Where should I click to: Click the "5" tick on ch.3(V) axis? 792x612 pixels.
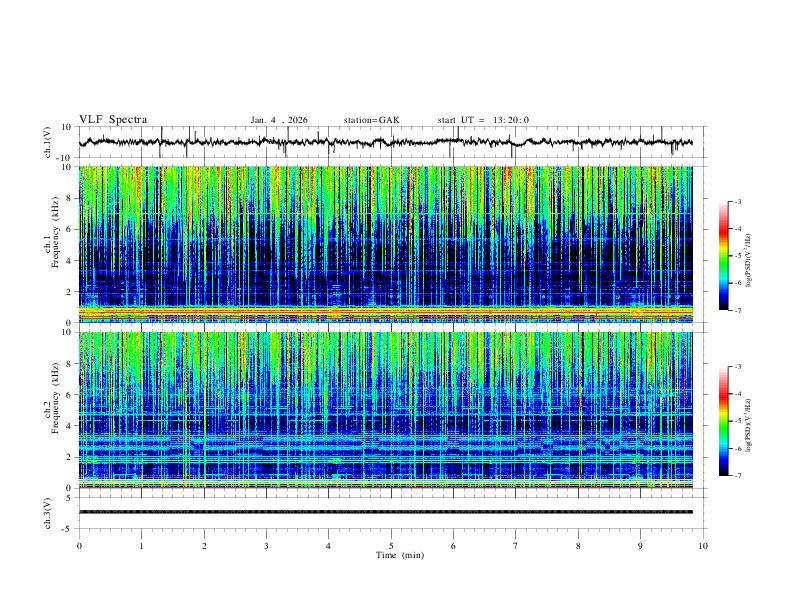pyautogui.click(x=70, y=497)
